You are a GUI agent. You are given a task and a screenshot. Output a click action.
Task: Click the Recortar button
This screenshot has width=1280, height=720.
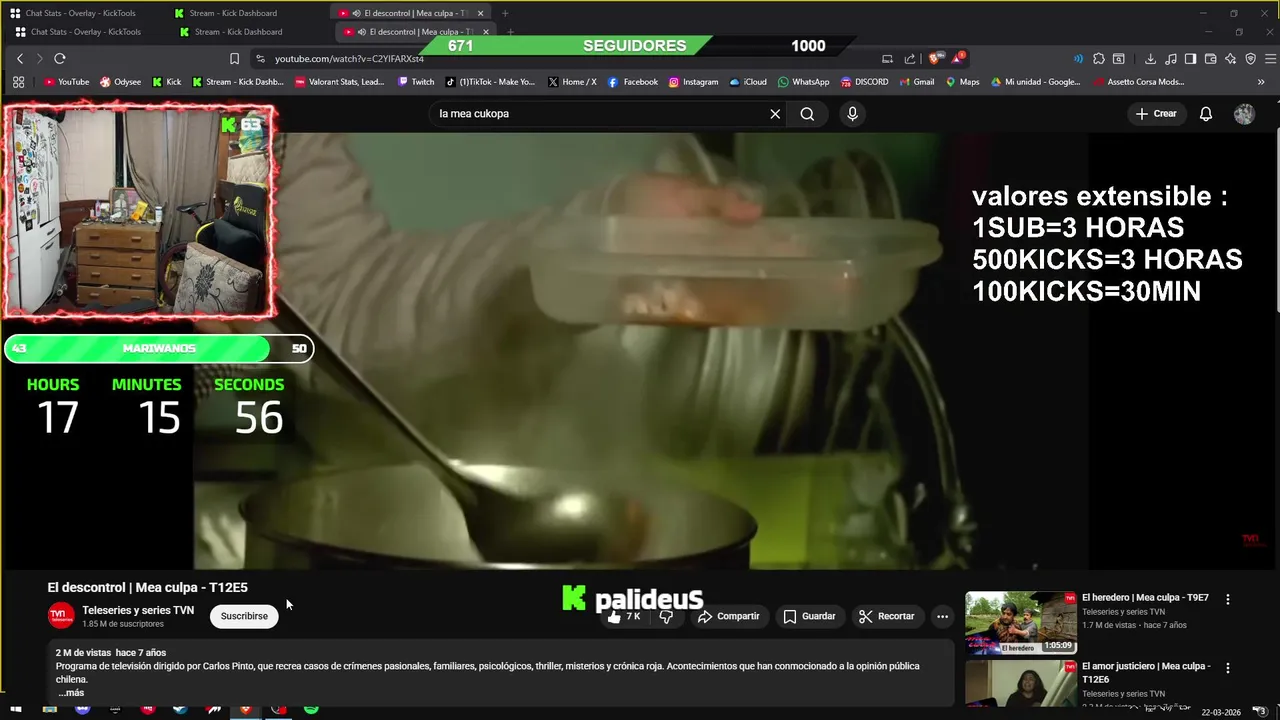click(x=887, y=617)
